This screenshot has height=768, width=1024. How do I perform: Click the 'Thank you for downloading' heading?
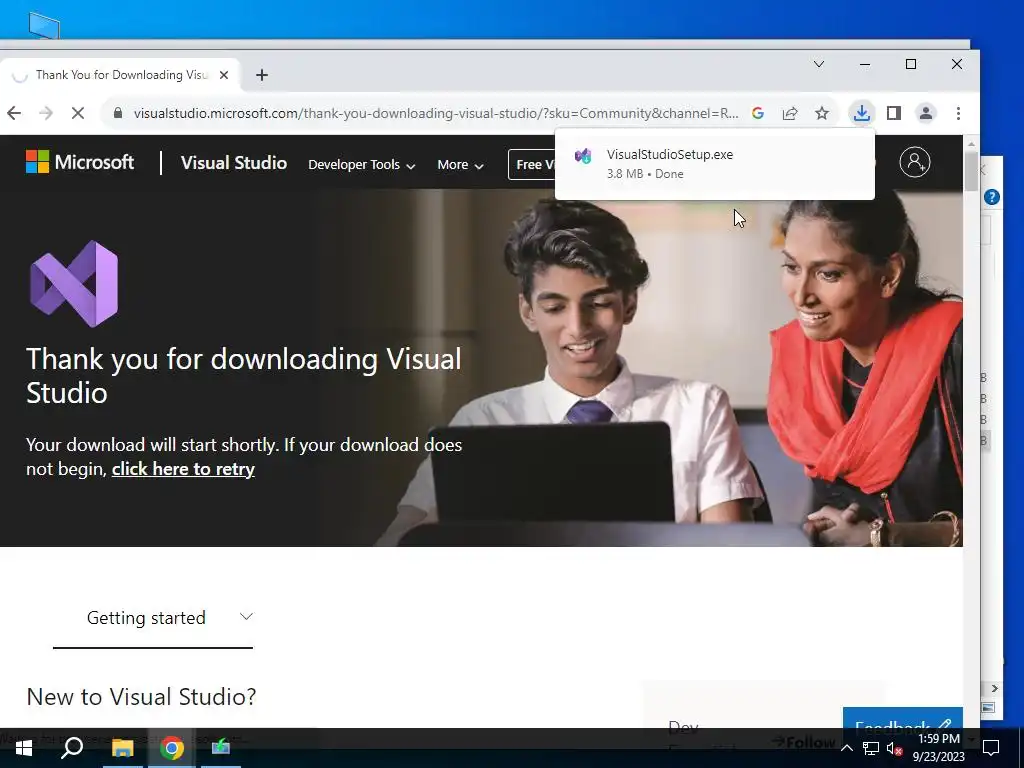point(244,376)
